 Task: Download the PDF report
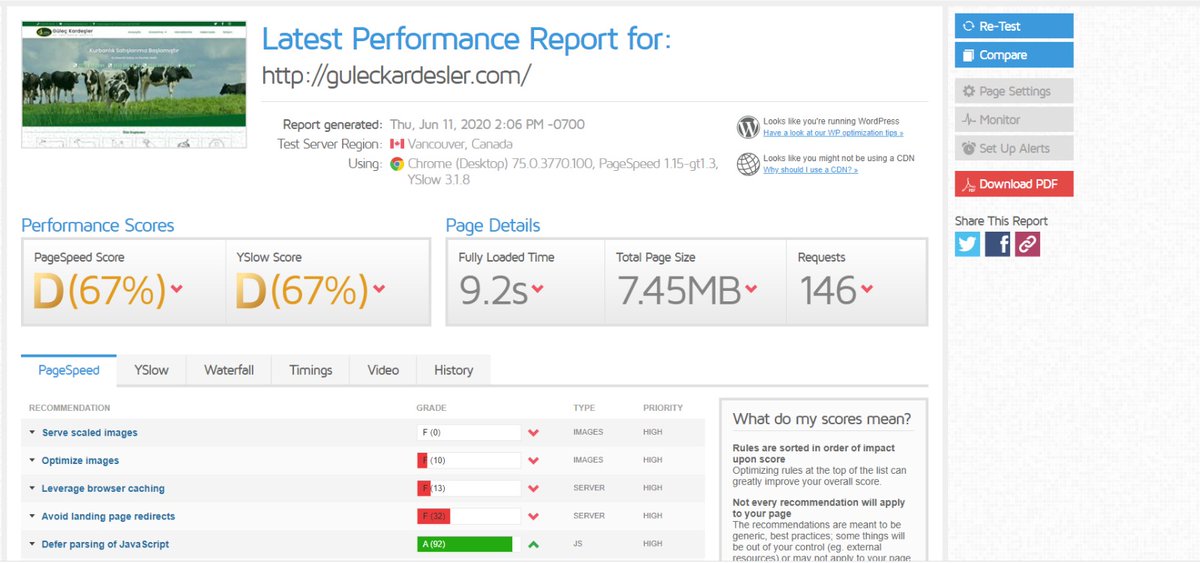(1014, 184)
